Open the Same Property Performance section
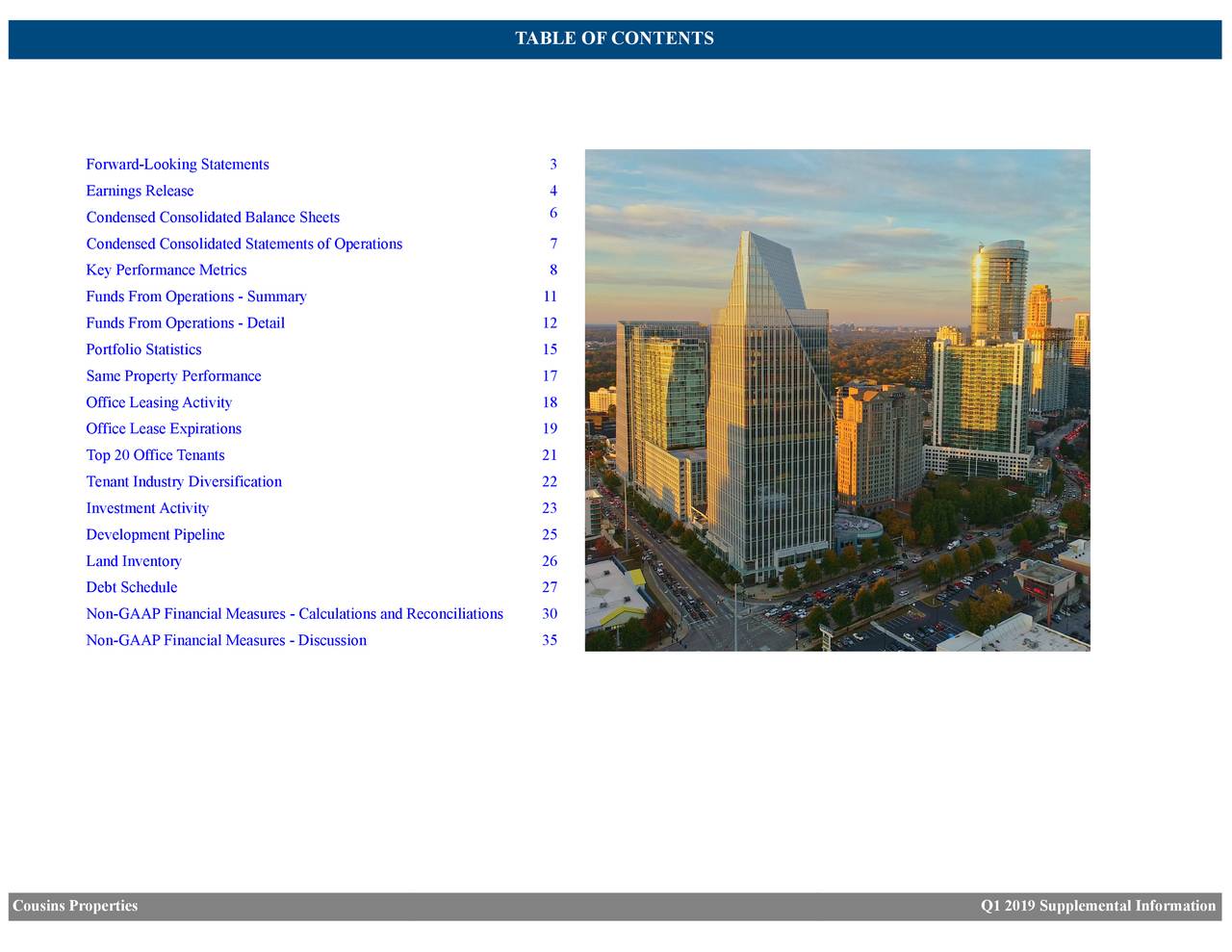Screen dimensions: 1232x952 (173, 375)
